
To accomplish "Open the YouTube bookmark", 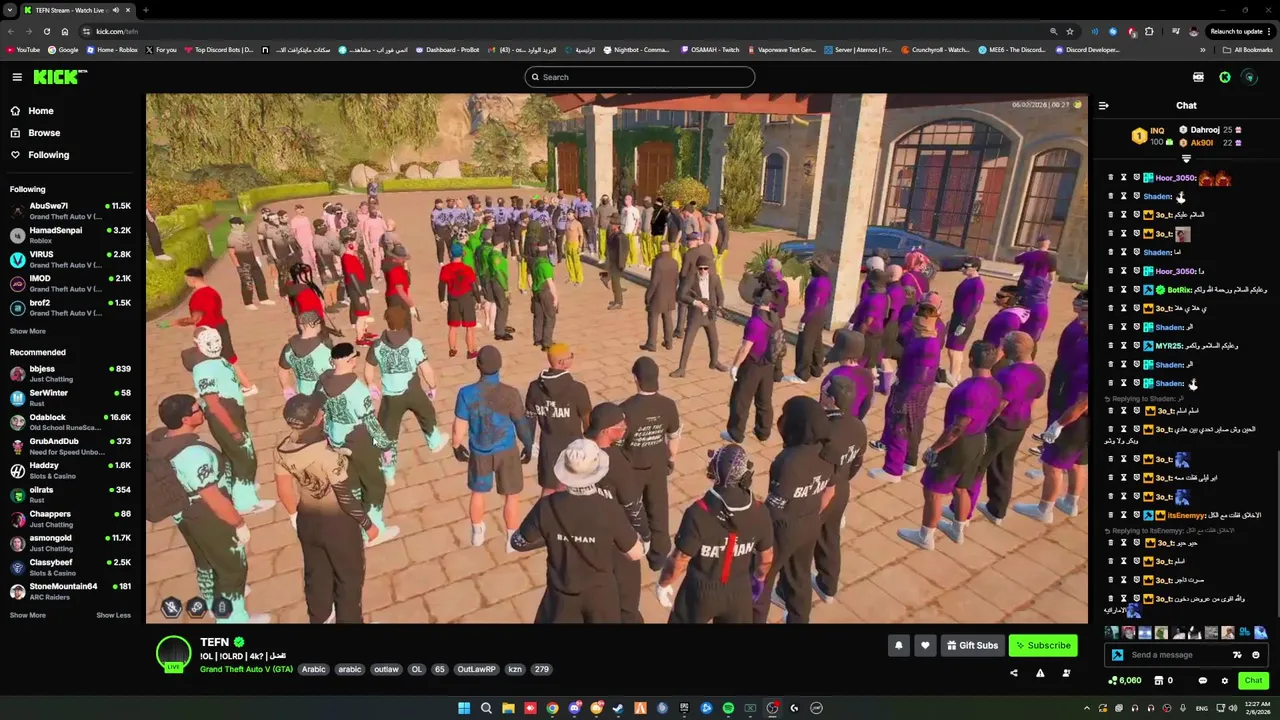I will tap(23, 50).
